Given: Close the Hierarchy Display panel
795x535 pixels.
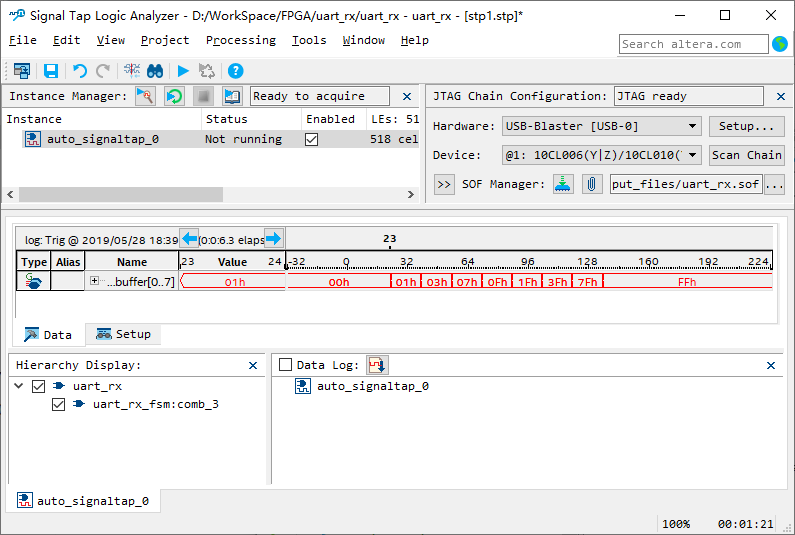Looking at the screenshot, I should pos(253,365).
